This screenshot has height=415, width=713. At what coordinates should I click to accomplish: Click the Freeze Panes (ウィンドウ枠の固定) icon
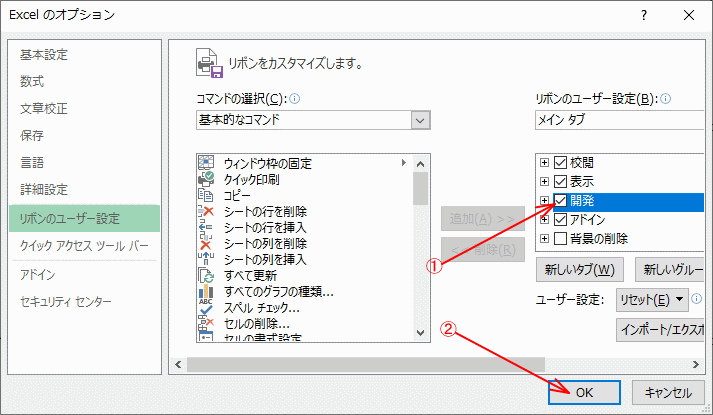pos(207,162)
